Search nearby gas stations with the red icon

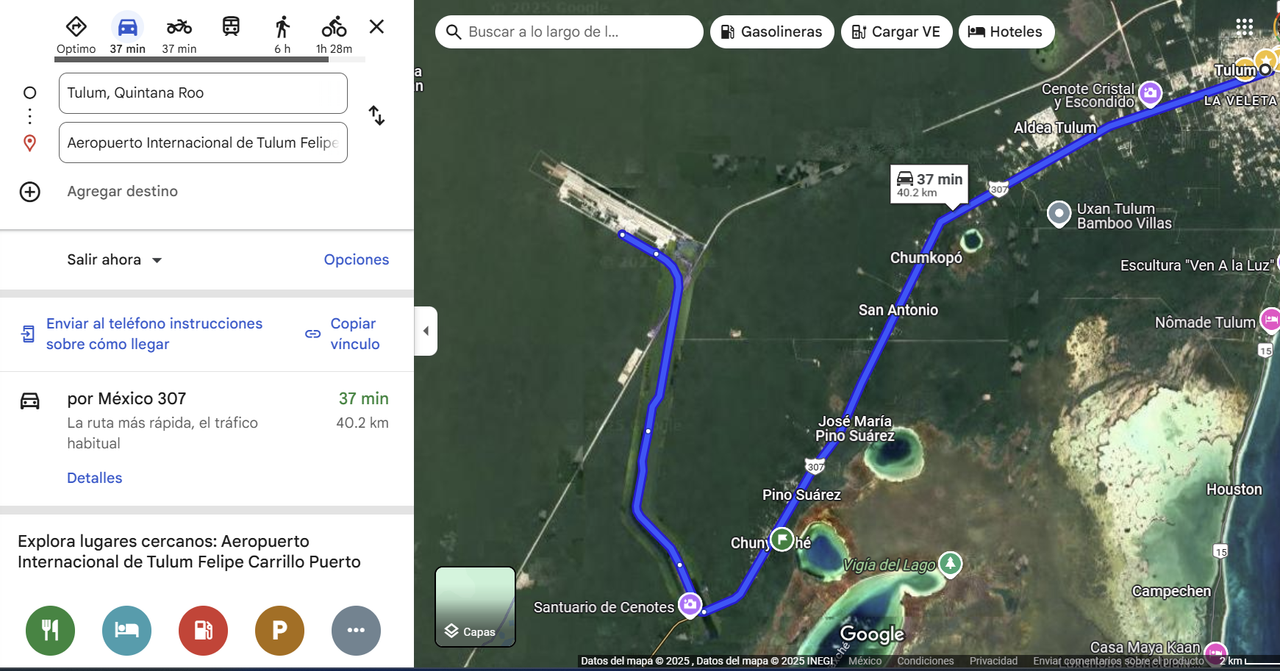click(x=203, y=630)
